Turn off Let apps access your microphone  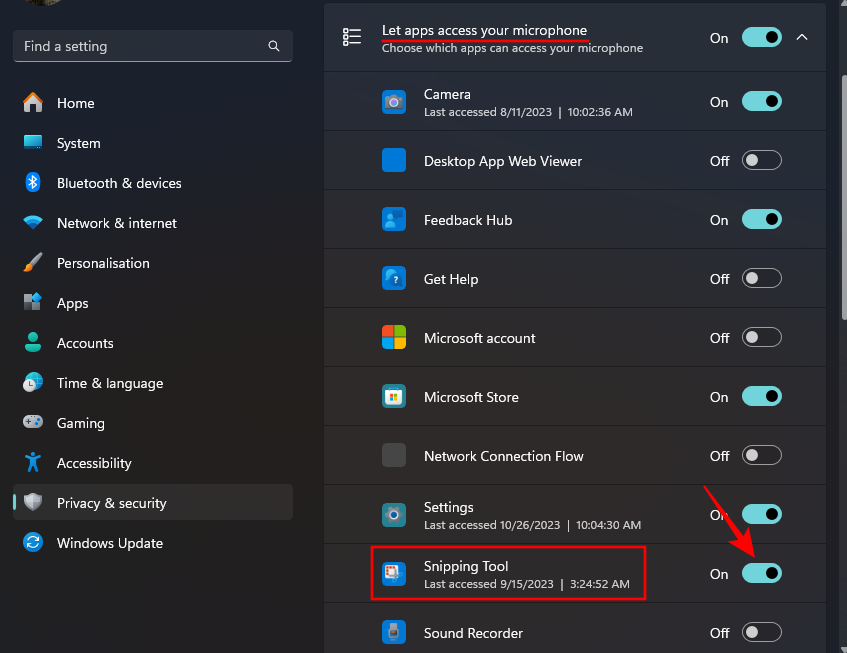[762, 37]
